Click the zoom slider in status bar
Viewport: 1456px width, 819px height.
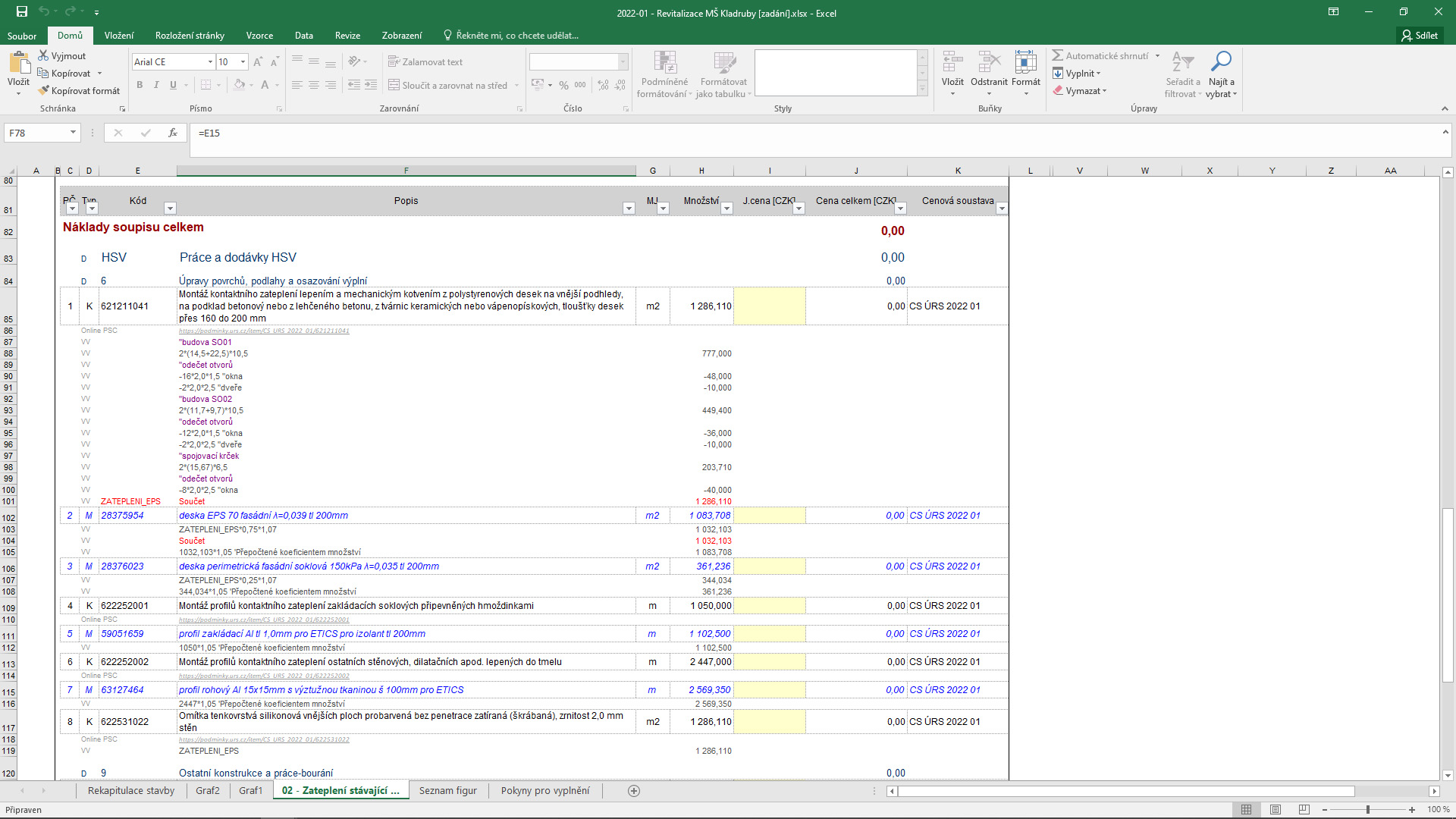click(1368, 809)
